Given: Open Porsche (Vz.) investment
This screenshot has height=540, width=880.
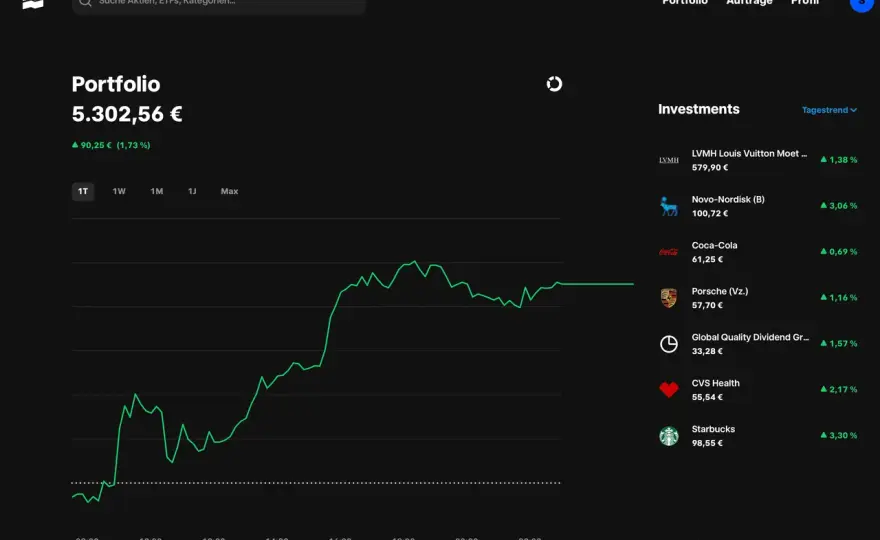Looking at the screenshot, I should (758, 298).
